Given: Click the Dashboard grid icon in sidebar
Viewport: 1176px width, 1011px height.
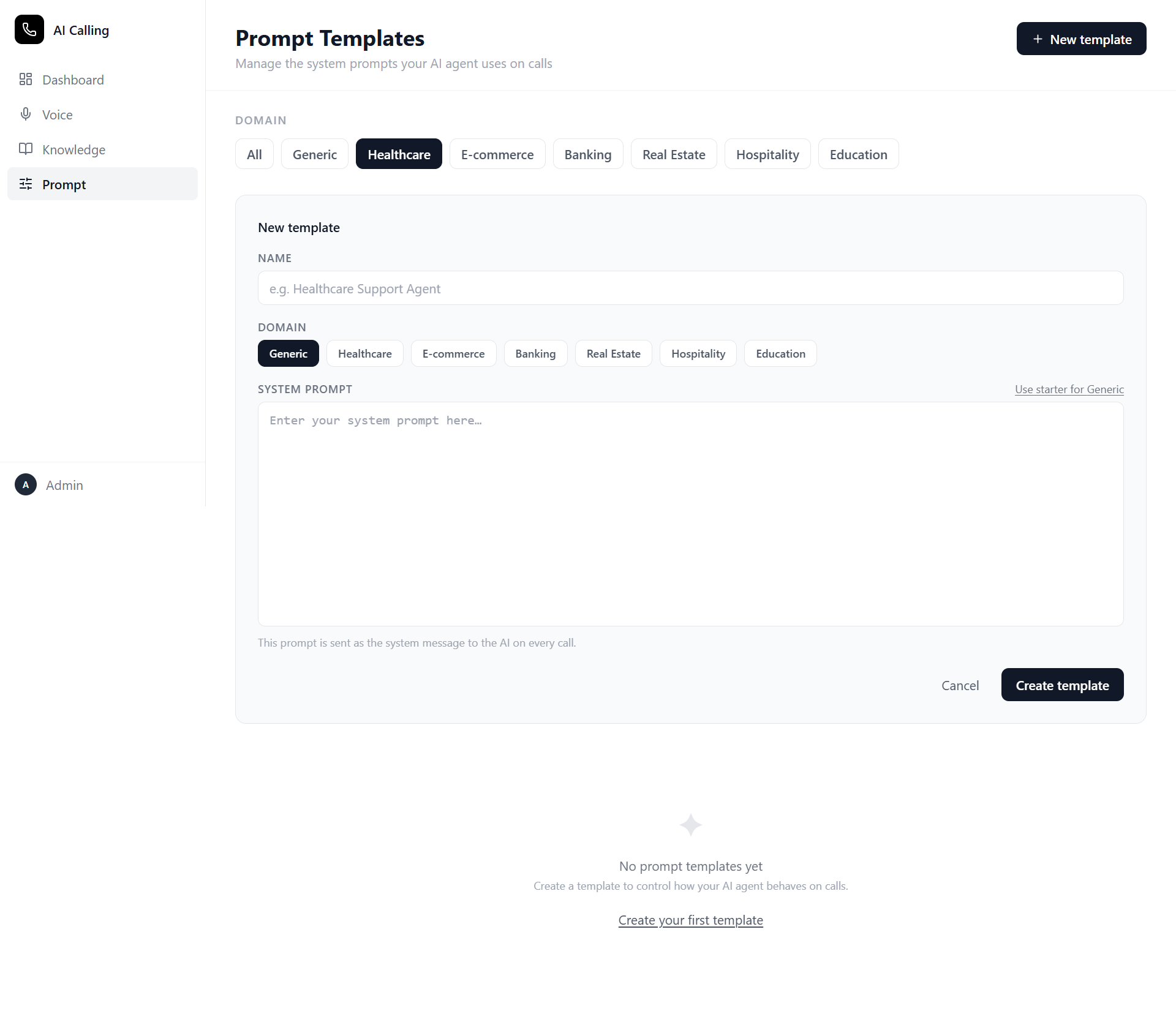Looking at the screenshot, I should tap(26, 80).
